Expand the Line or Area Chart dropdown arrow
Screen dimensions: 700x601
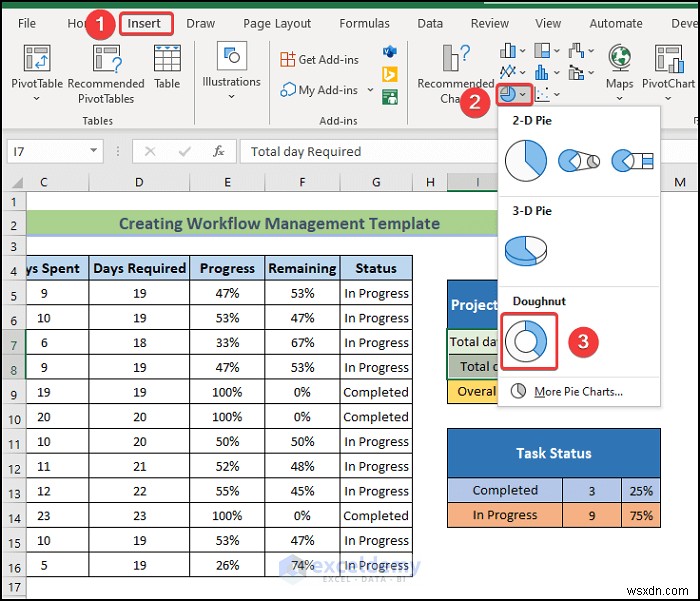[x=522, y=72]
